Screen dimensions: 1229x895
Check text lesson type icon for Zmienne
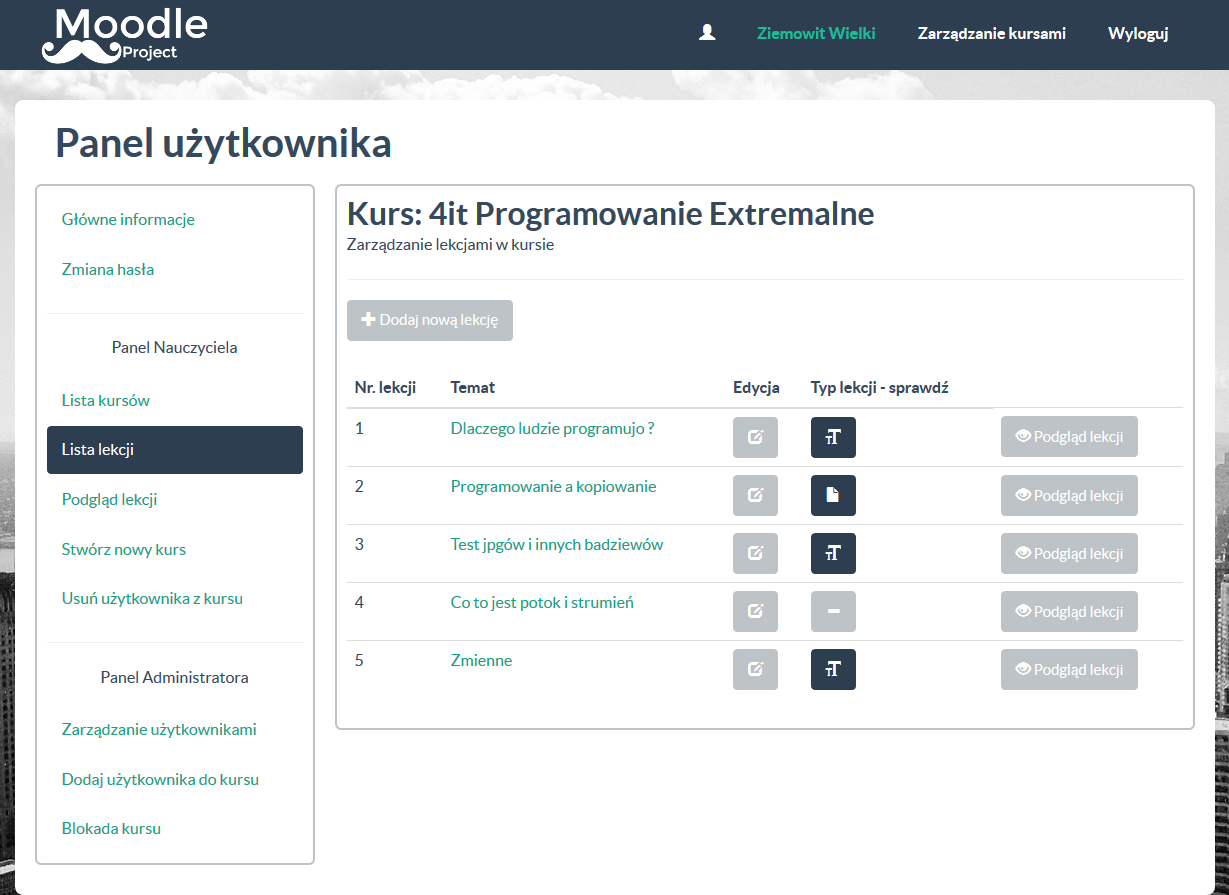[x=833, y=669]
